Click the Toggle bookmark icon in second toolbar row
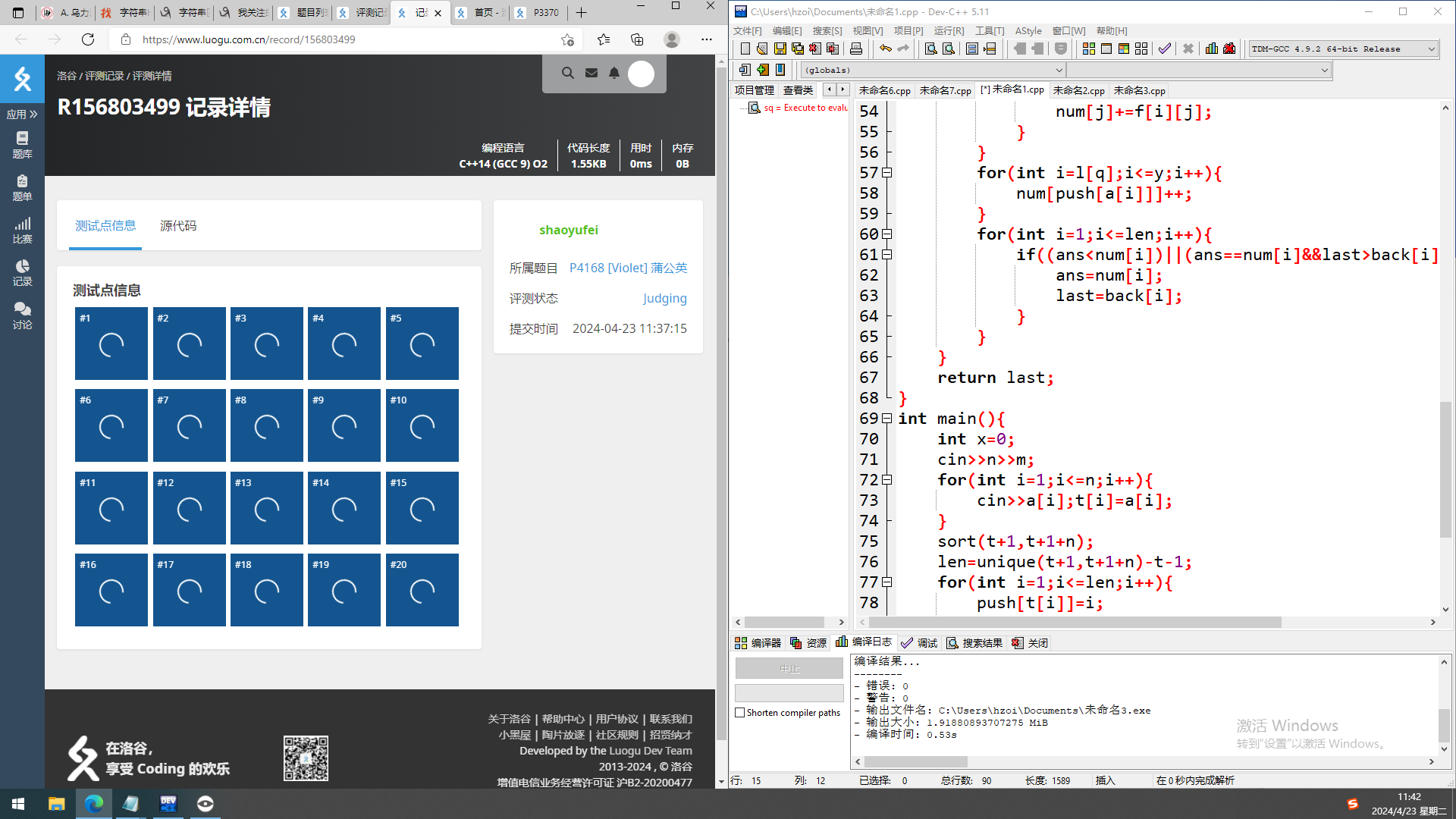Image resolution: width=1456 pixels, height=819 pixels. click(x=780, y=70)
